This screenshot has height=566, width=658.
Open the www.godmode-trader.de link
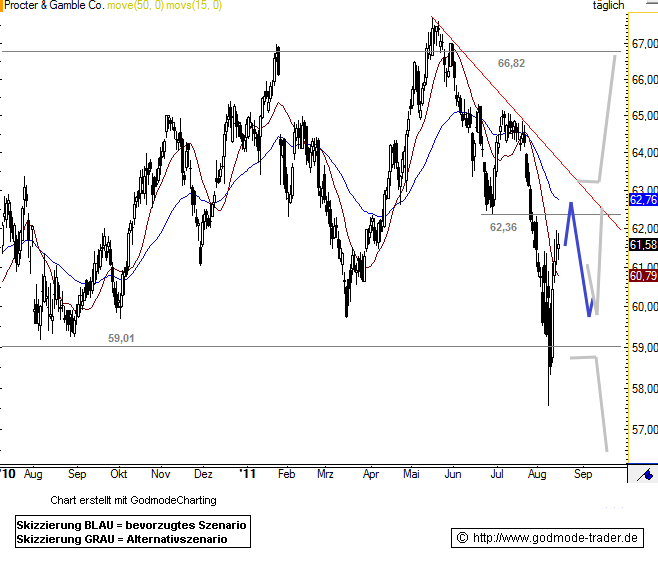pyautogui.click(x=548, y=538)
